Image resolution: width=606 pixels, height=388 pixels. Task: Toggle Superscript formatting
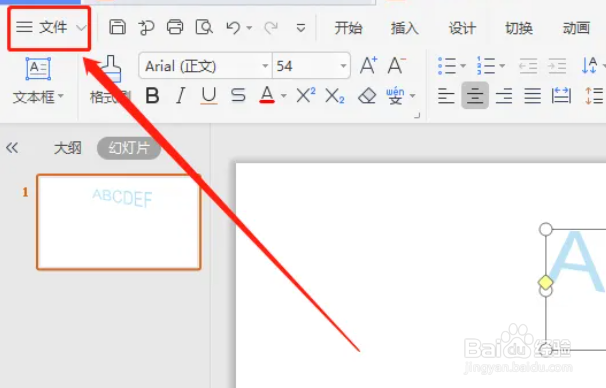click(306, 95)
